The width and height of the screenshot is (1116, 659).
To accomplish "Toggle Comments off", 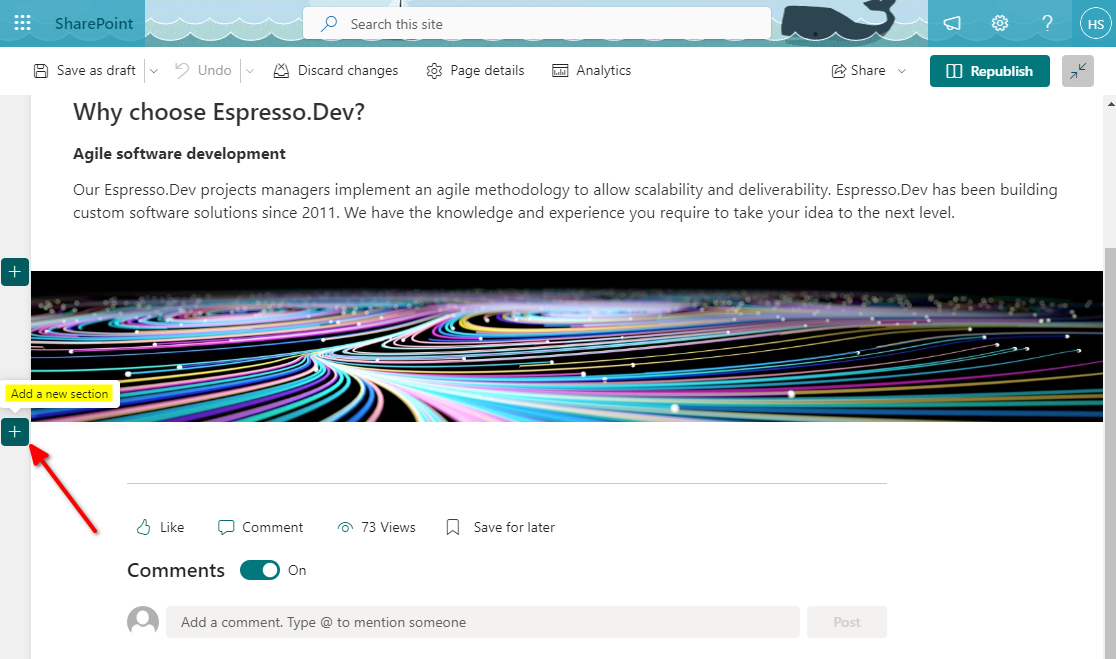I will 260,570.
